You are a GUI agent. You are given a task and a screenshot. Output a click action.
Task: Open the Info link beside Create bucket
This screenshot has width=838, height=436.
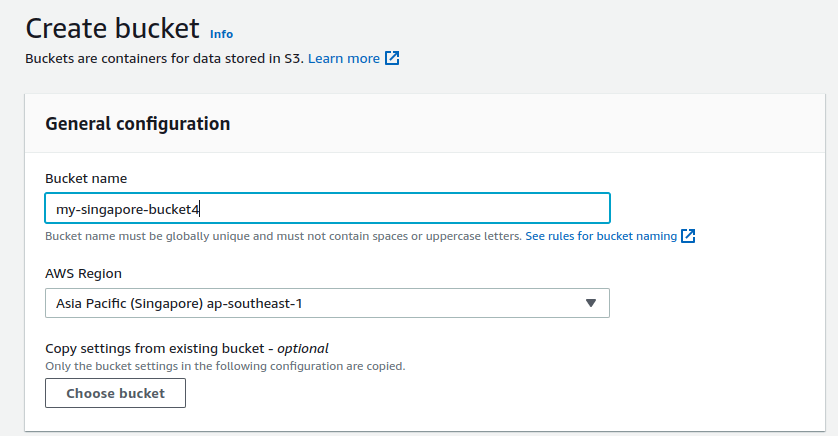coord(221,34)
